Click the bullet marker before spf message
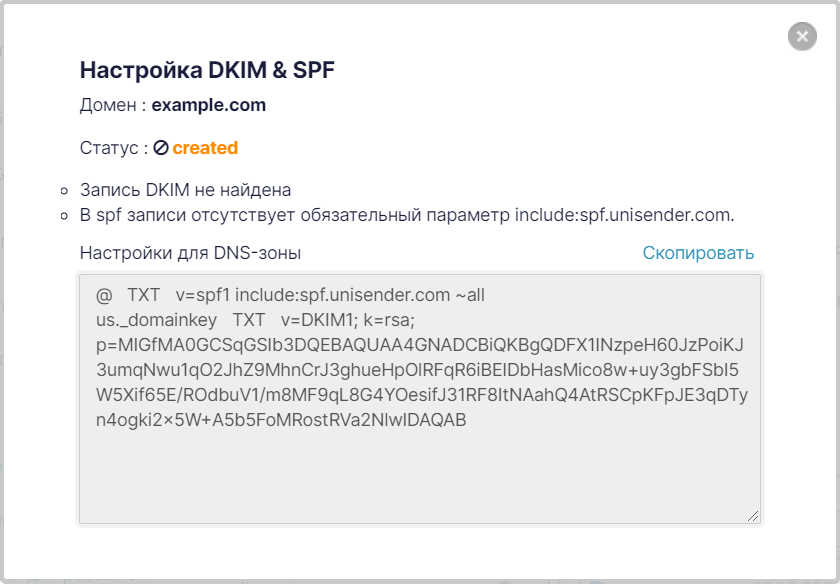 64,216
